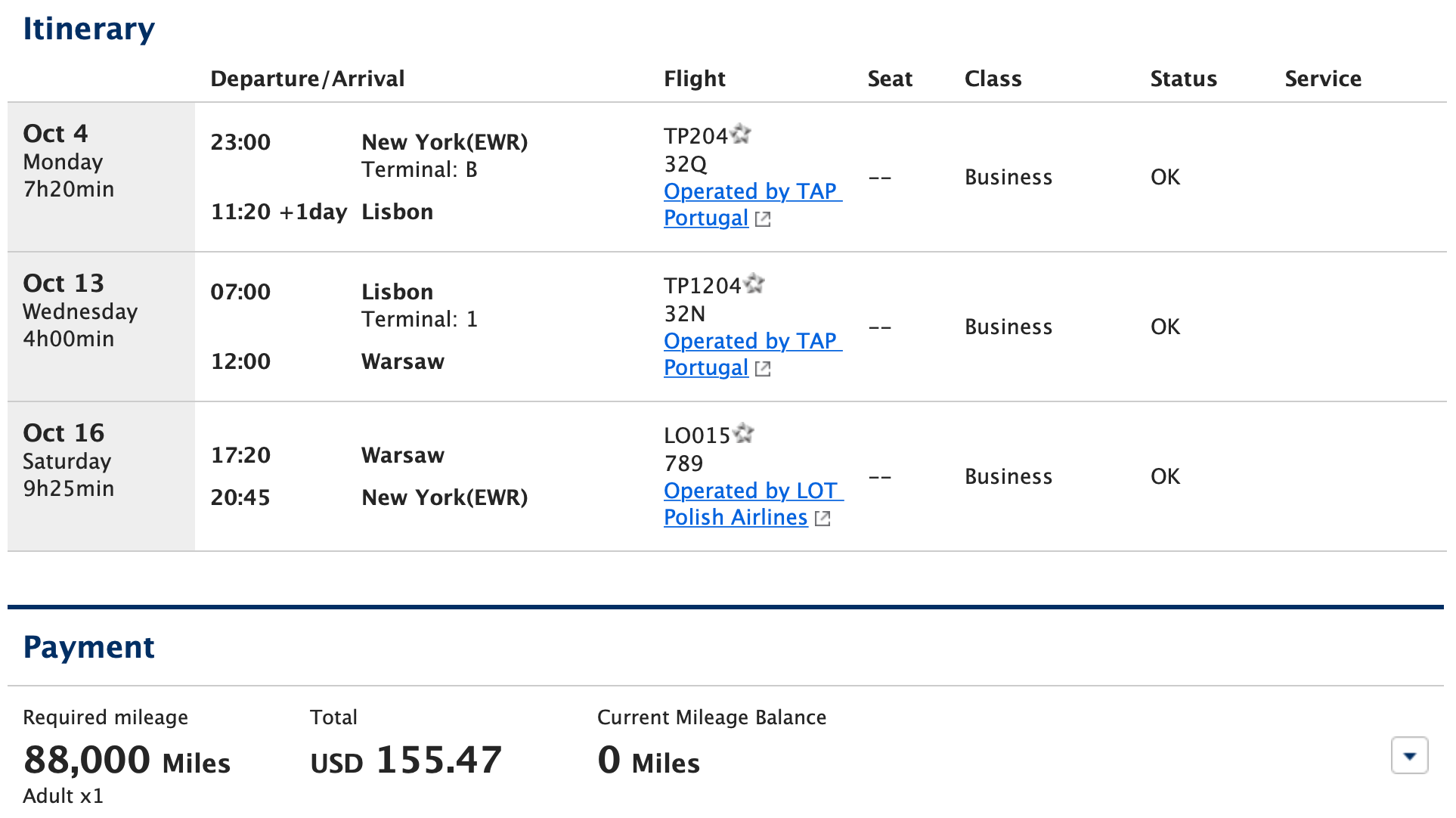Select the Oct 16 Saturday date cell
The width and height of the screenshot is (1456, 818).
pyautogui.click(x=101, y=476)
